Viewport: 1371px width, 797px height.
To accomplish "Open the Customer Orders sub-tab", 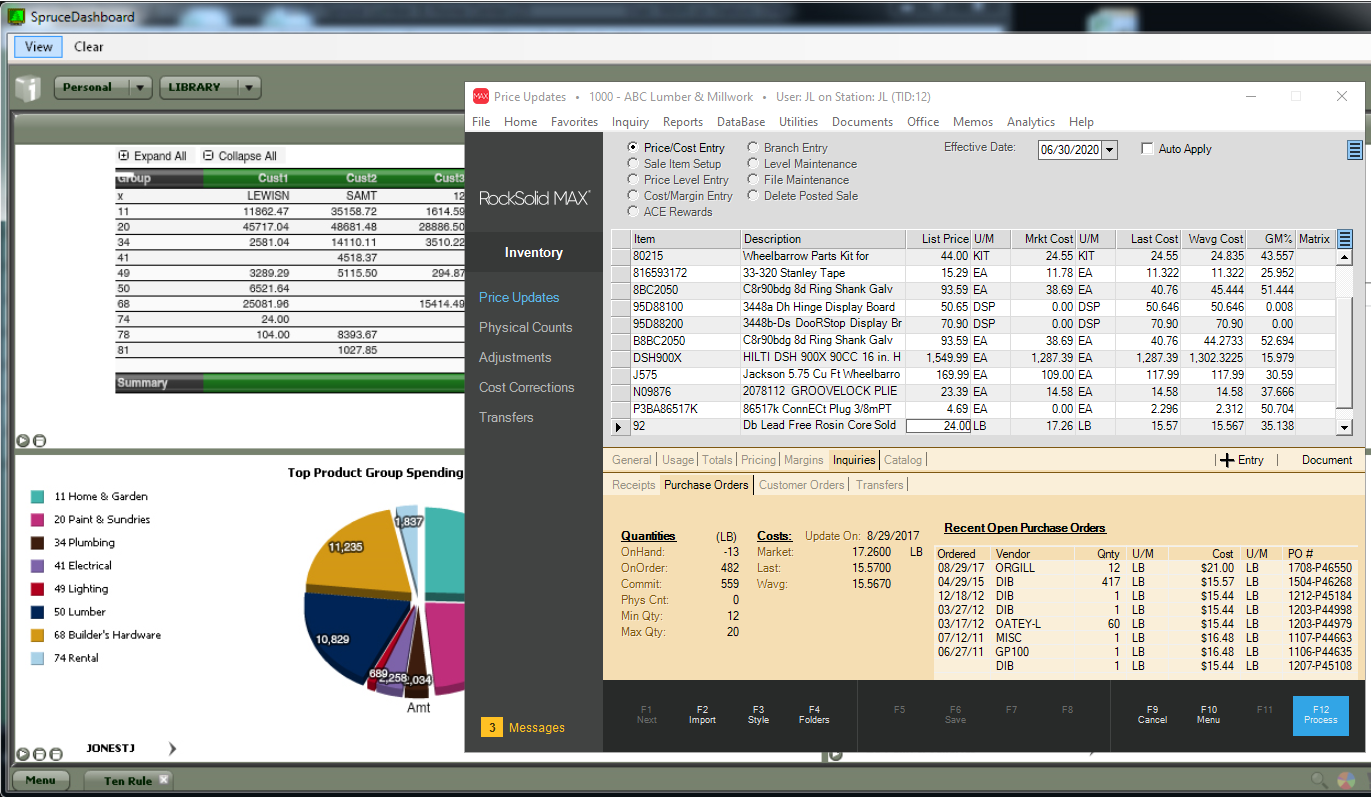I will click(802, 485).
